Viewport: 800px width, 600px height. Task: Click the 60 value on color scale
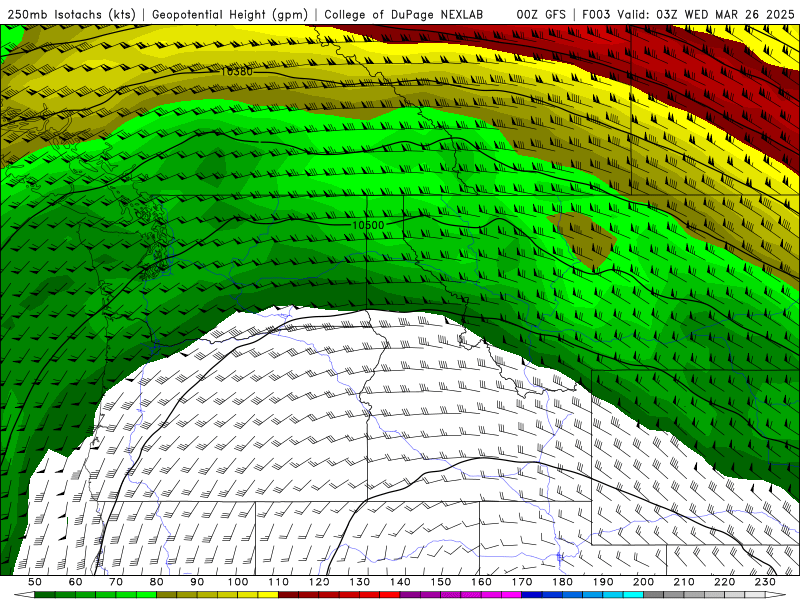tap(75, 582)
